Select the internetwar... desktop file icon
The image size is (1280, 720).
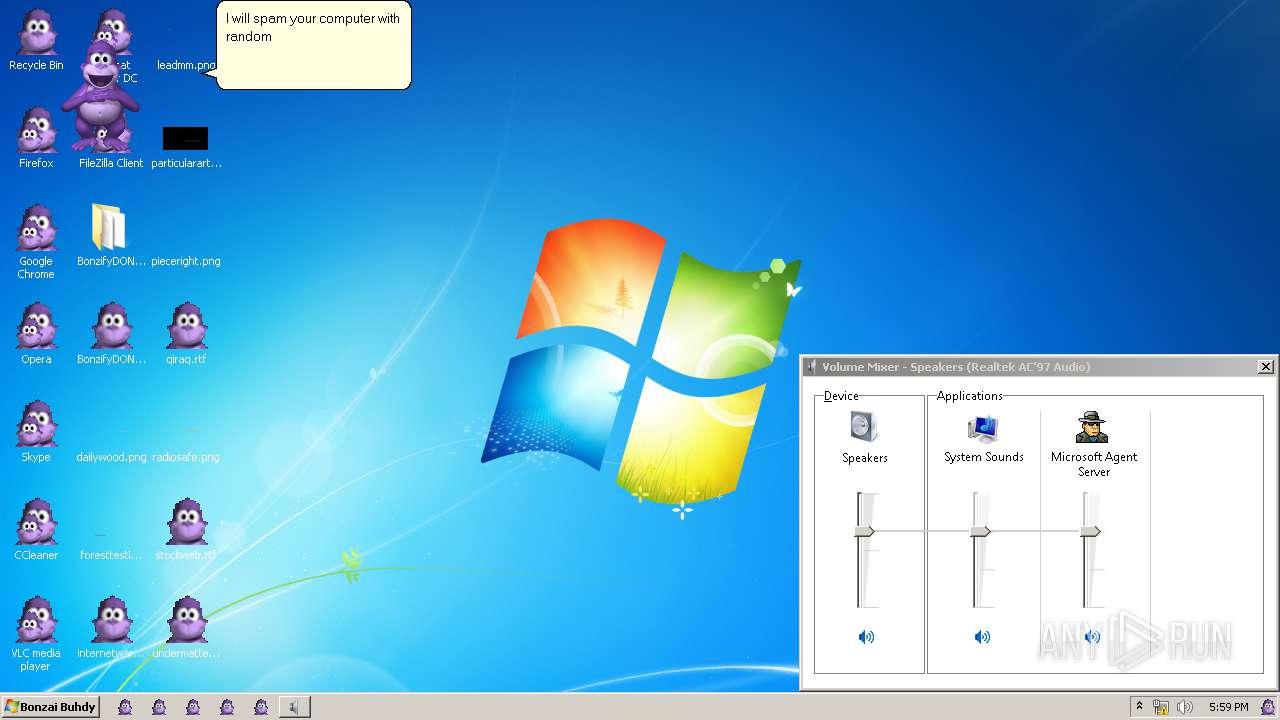(111, 628)
